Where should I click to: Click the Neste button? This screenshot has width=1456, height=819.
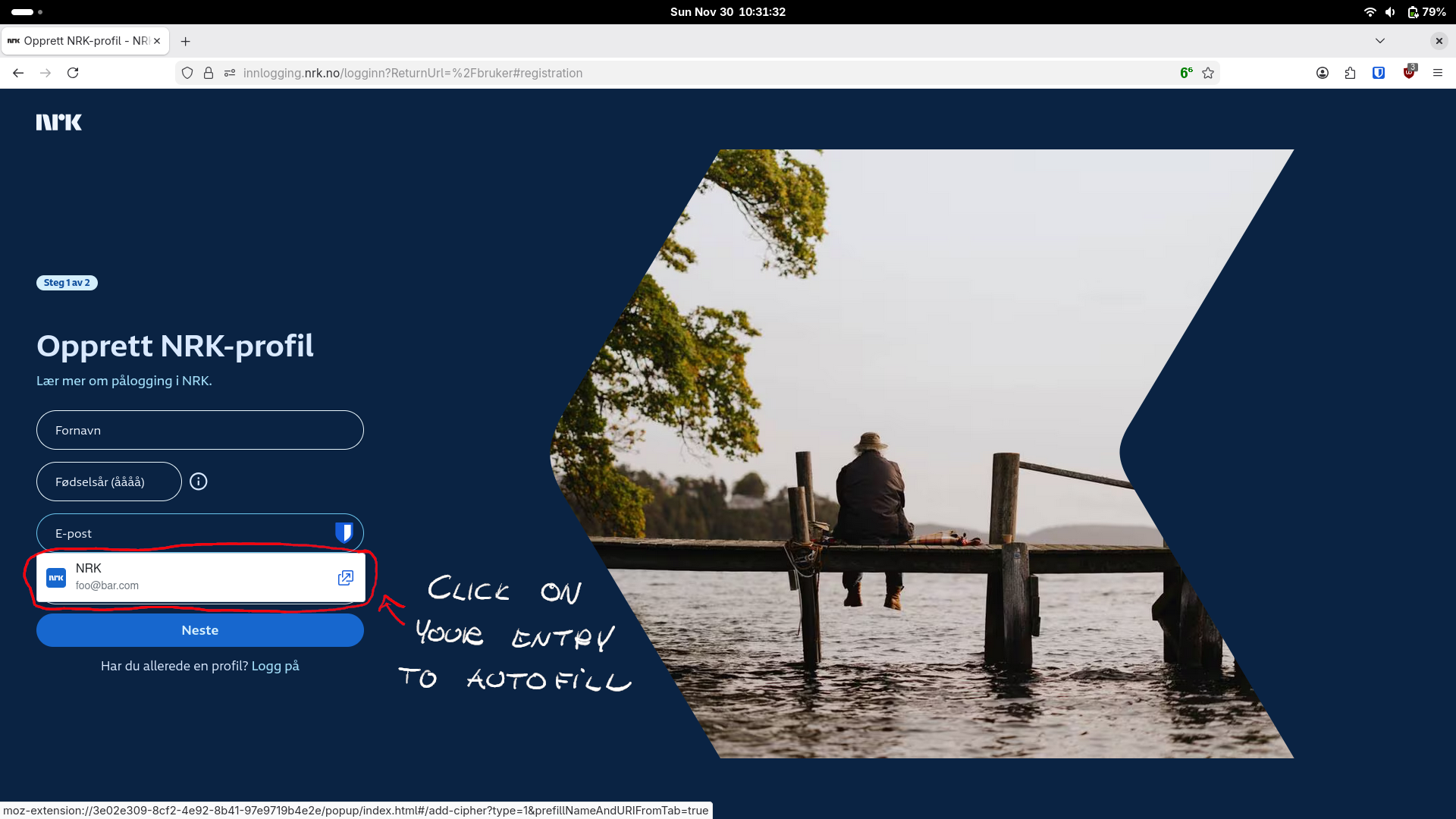[200, 630]
